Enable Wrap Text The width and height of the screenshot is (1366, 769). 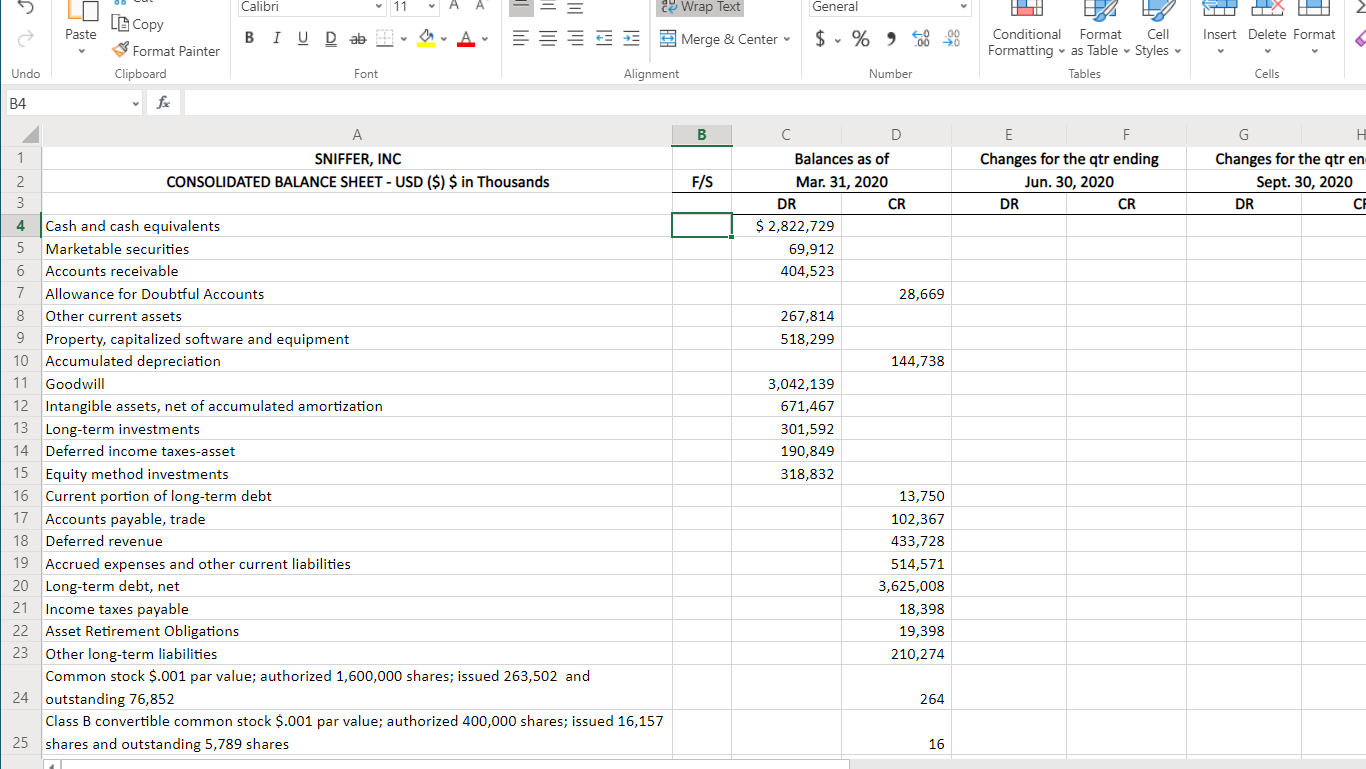point(699,7)
